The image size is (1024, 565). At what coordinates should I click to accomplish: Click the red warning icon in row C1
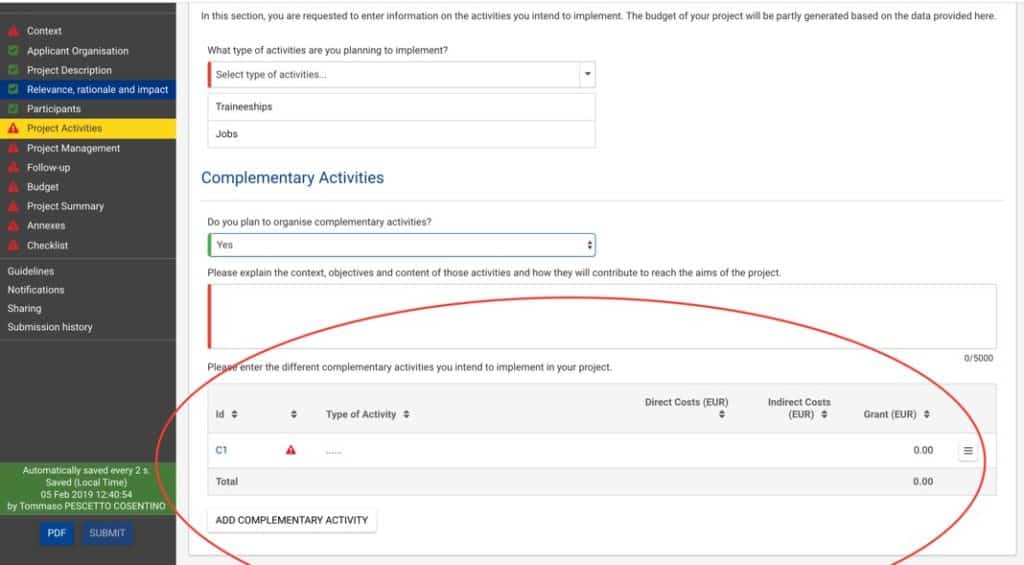pyautogui.click(x=291, y=450)
